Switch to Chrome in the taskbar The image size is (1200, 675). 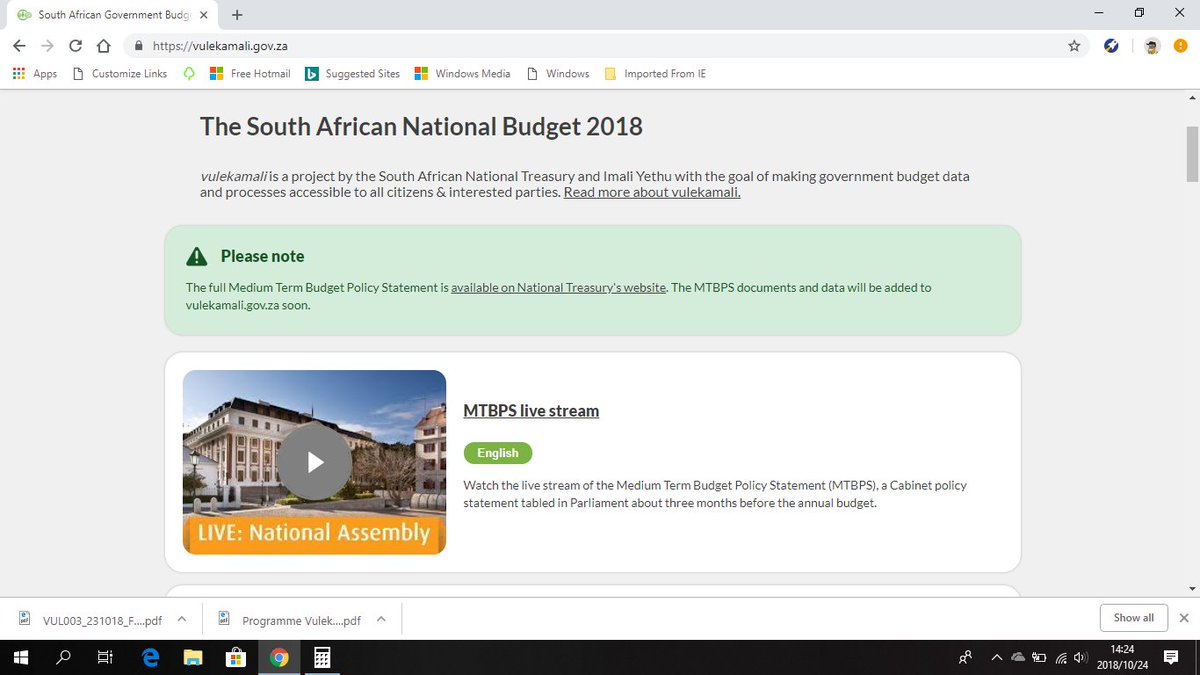click(279, 657)
